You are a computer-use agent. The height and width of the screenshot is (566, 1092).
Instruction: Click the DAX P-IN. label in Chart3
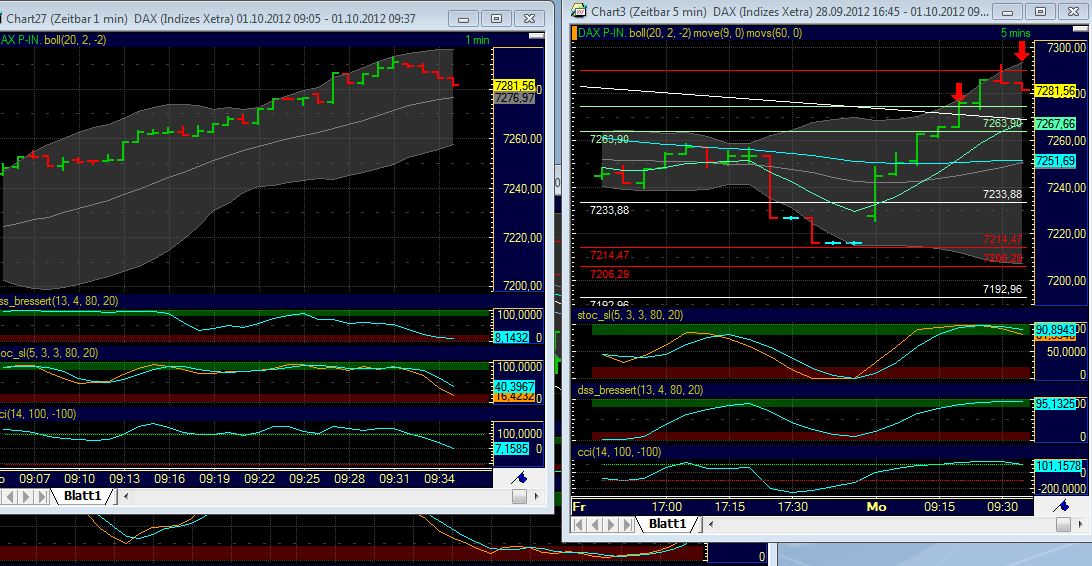602,33
